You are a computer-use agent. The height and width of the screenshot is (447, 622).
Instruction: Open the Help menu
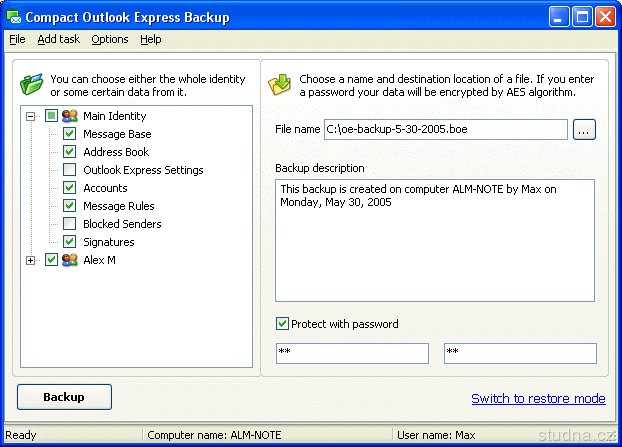[151, 39]
